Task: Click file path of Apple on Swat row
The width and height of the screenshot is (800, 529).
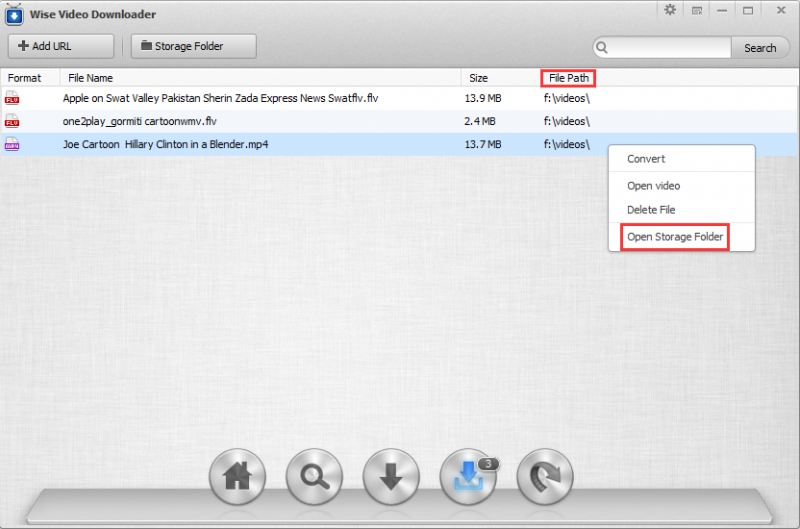Action: tap(566, 98)
